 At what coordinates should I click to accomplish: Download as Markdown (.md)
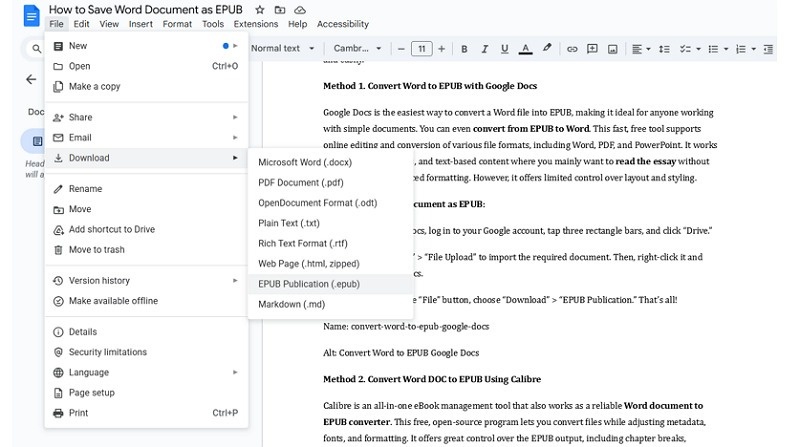[x=331, y=305]
